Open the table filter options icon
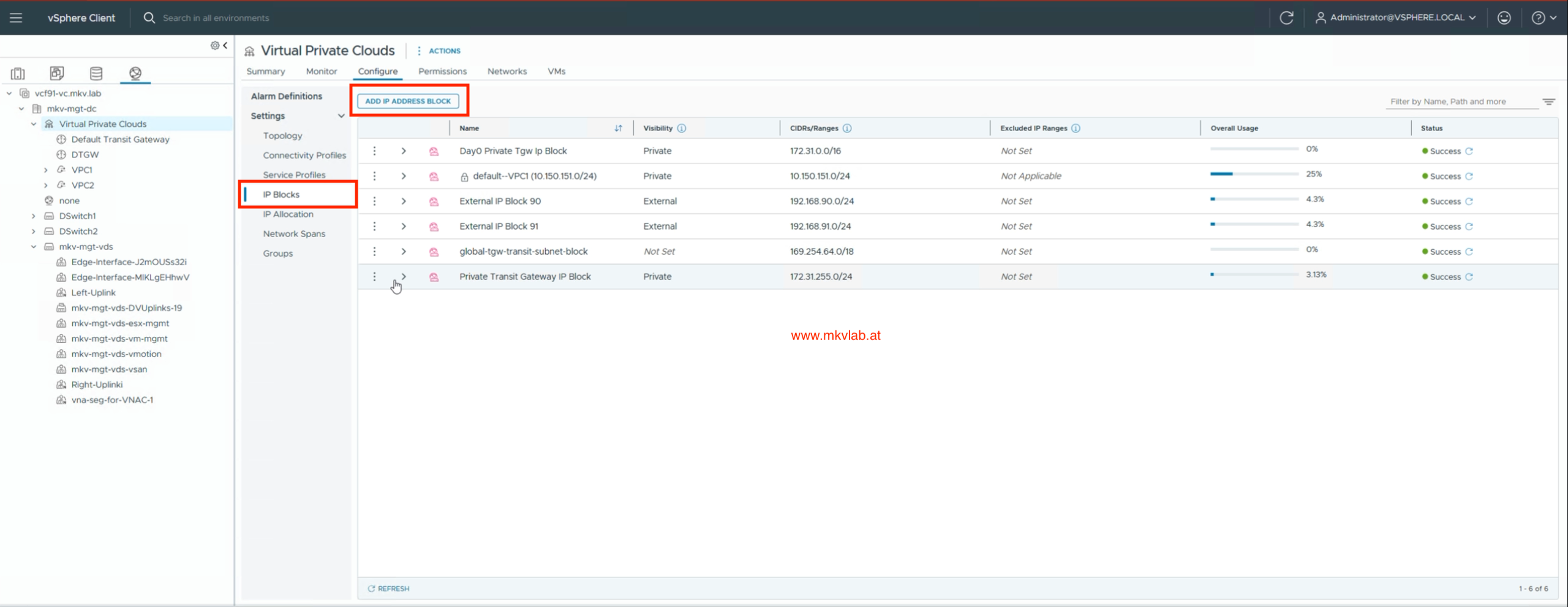1568x607 pixels. [x=1549, y=102]
